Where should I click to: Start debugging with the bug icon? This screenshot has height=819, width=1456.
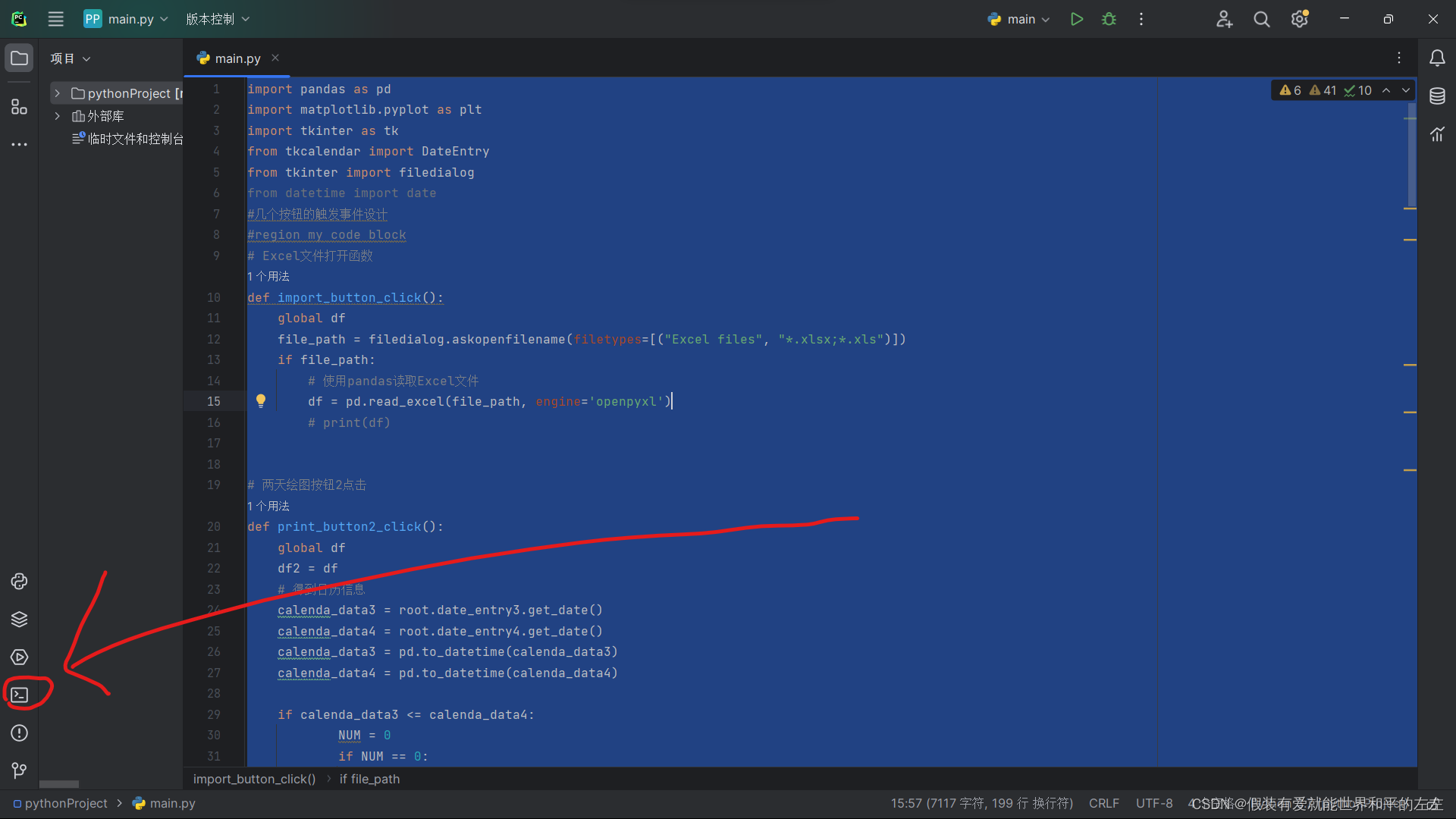(1109, 19)
